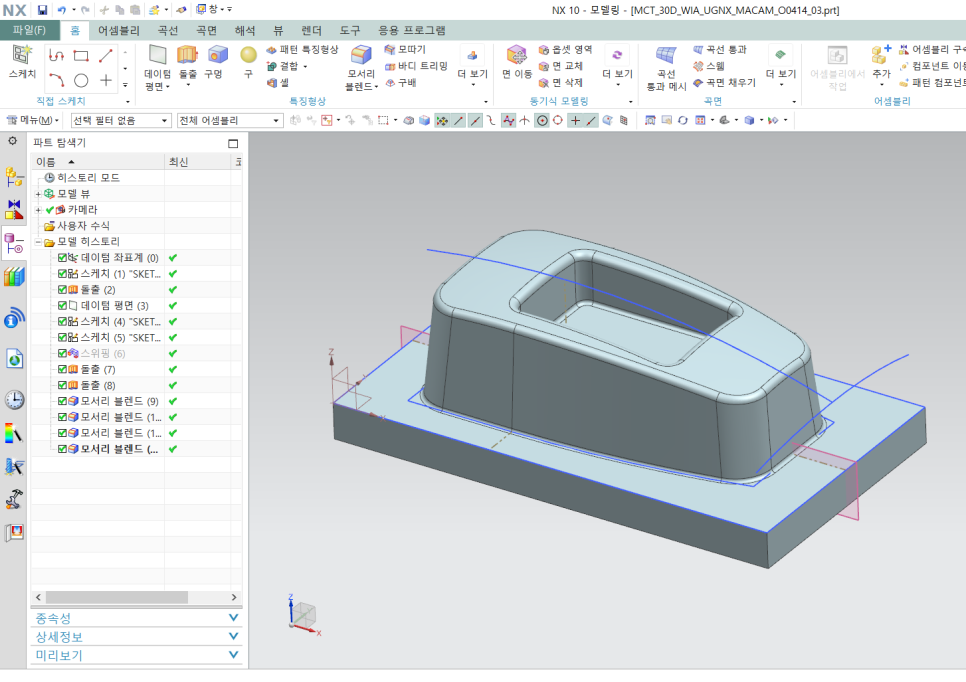The image size is (966, 682).
Task: Click the assembly 추가 (Add) icon
Action: [881, 55]
